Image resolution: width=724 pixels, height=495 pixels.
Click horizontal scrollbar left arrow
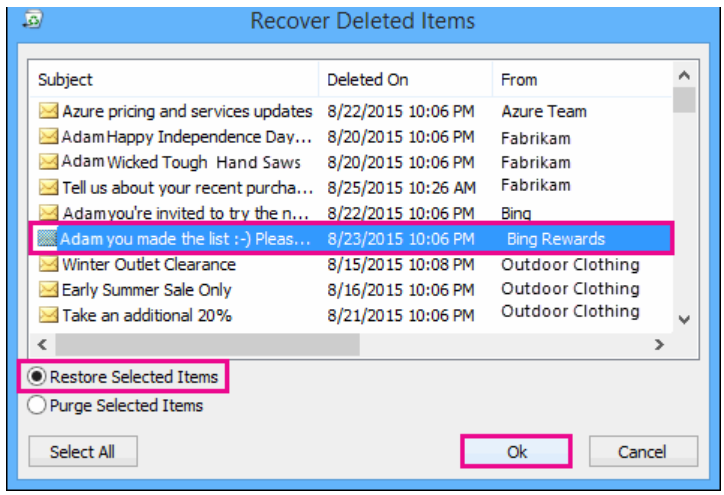[x=42, y=344]
